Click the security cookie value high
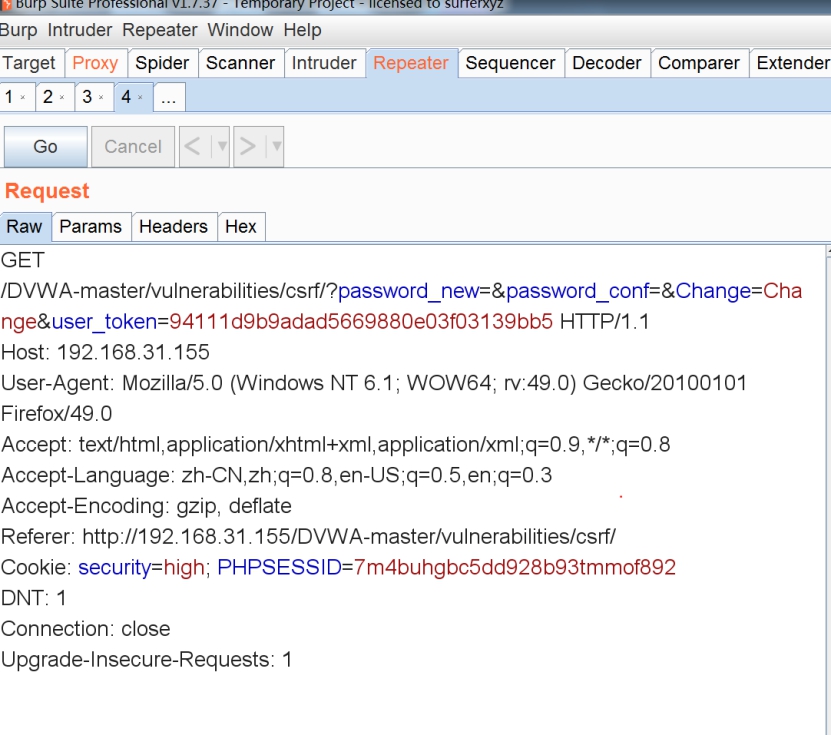Viewport: 831px width, 735px height. [184, 568]
